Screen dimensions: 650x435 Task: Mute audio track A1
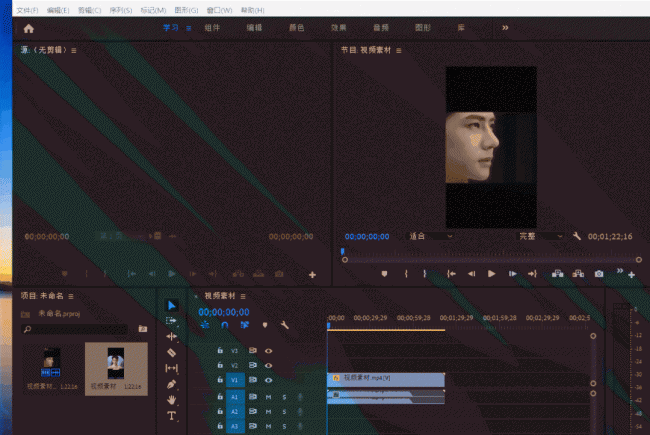point(268,397)
